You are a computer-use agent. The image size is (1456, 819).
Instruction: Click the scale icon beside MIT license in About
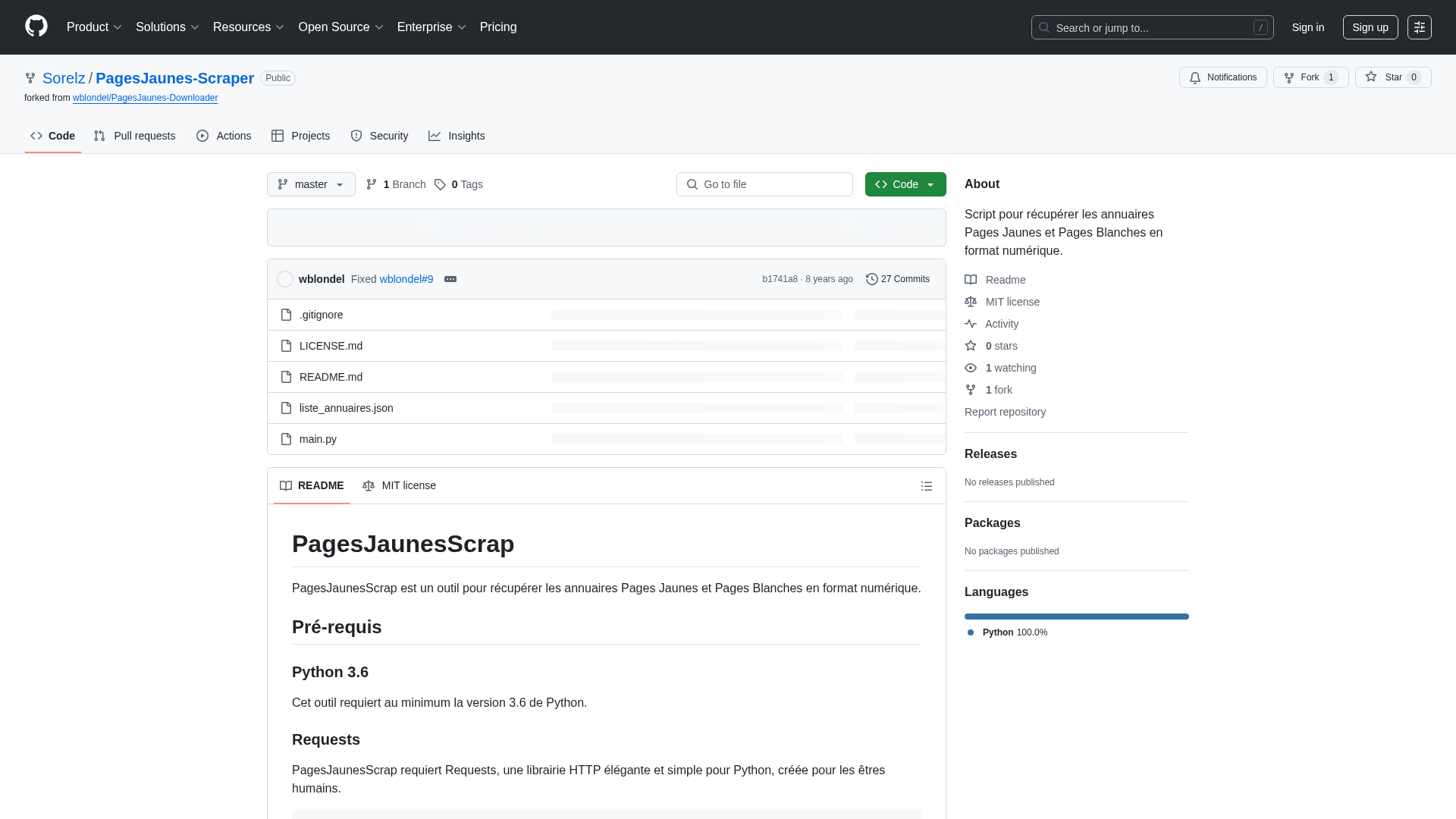pyautogui.click(x=971, y=302)
